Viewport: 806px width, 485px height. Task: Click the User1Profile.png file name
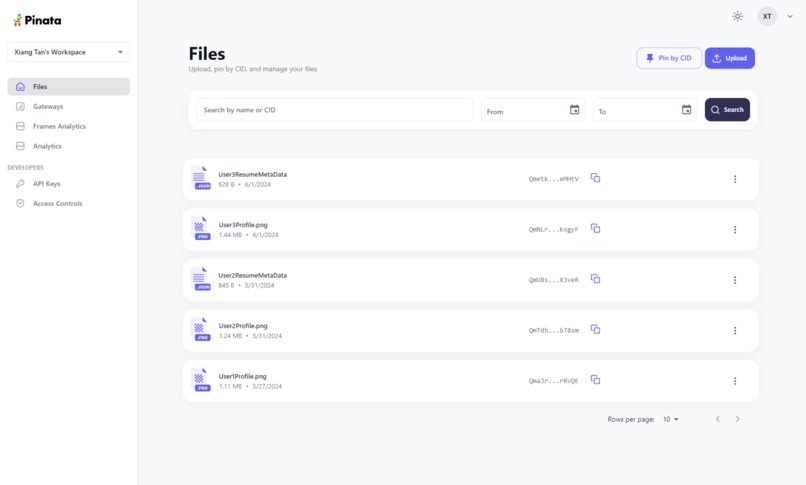[243, 376]
